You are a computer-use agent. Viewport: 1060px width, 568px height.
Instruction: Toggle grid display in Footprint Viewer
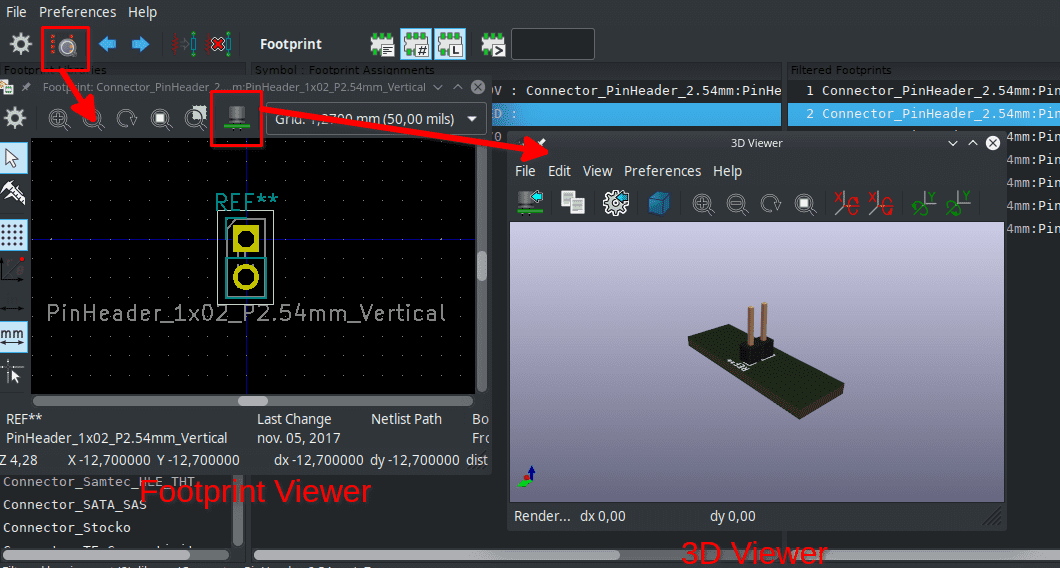(13, 235)
